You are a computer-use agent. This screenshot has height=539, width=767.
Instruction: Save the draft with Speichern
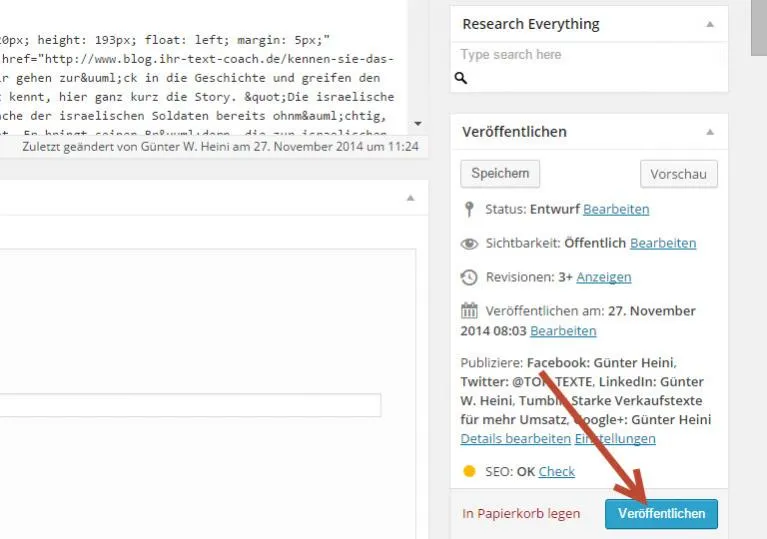[500, 174]
